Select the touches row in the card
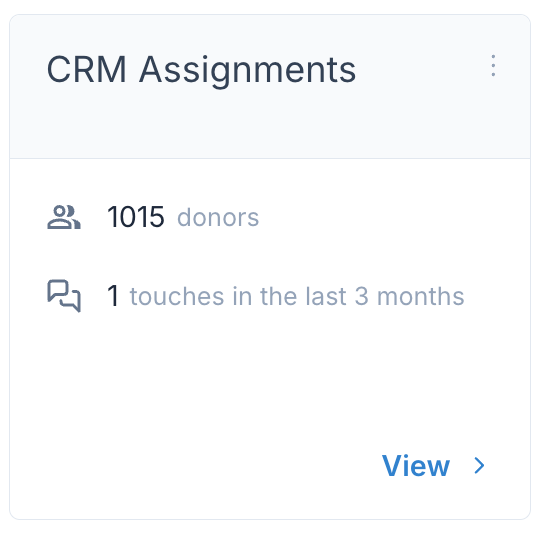 (255, 296)
